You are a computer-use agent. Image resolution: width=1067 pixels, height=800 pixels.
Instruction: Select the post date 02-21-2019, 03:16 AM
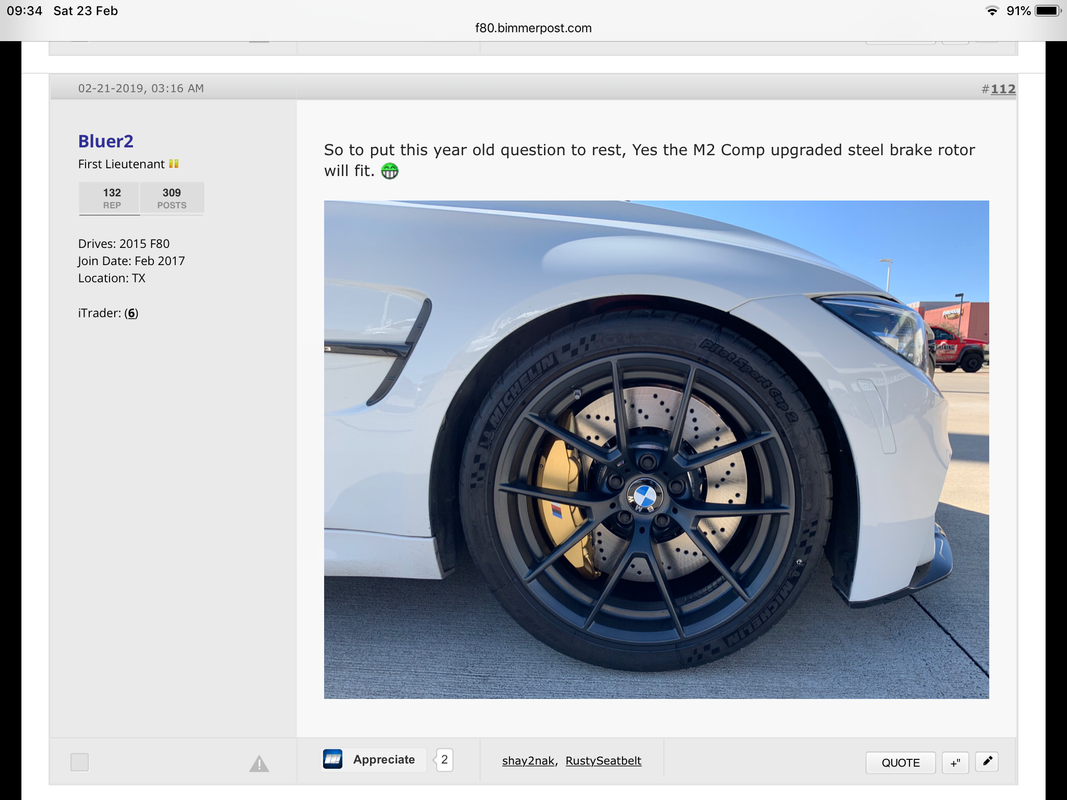point(141,88)
